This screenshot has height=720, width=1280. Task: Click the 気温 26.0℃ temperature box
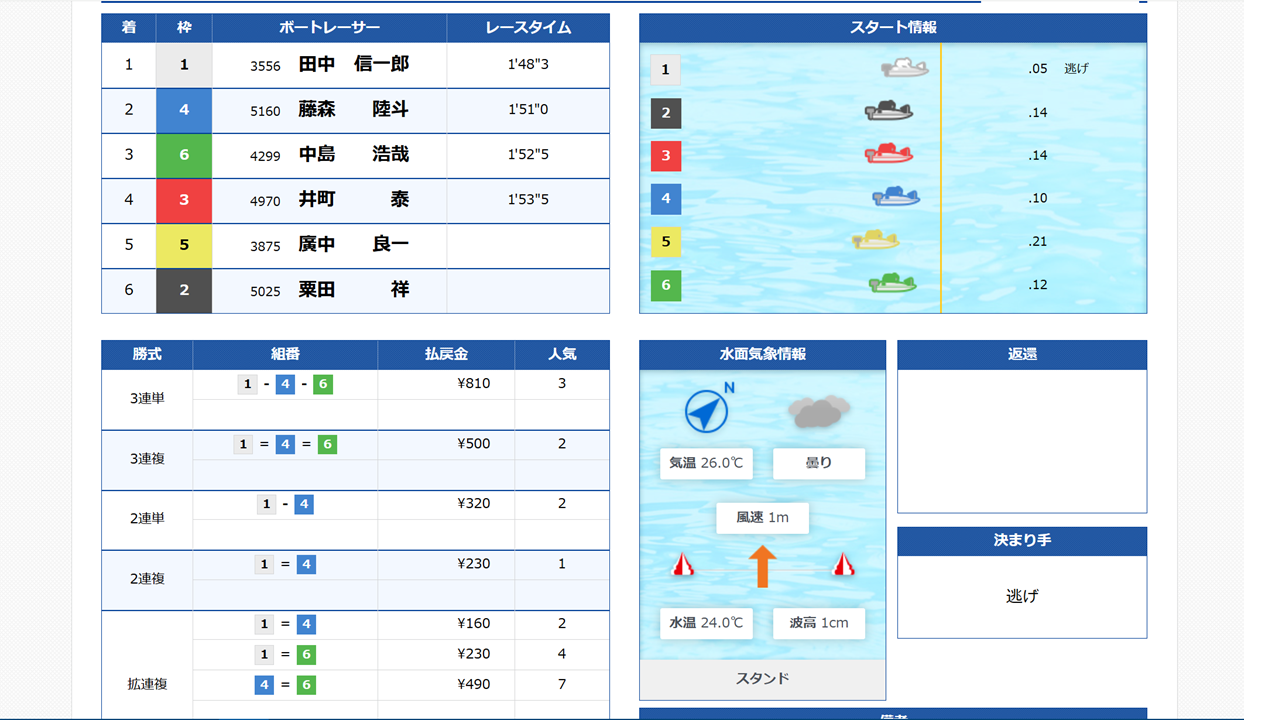tap(706, 464)
